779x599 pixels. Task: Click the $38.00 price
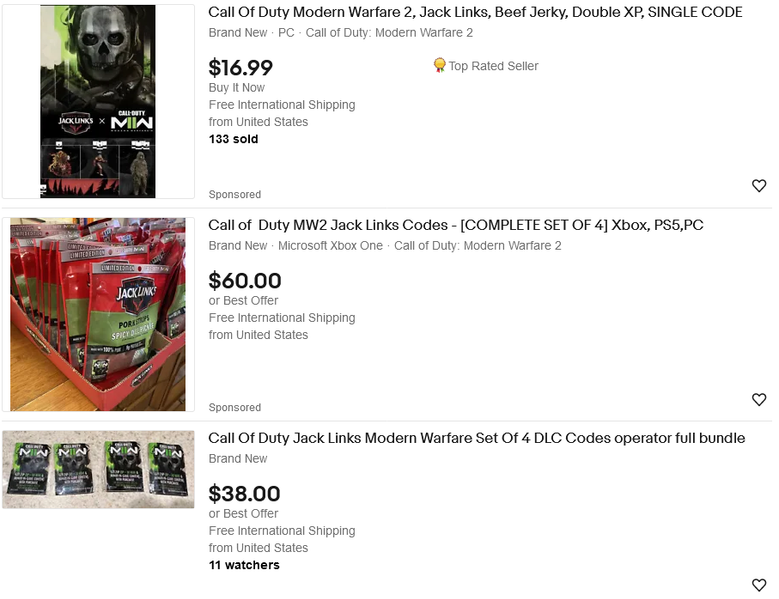[244, 494]
